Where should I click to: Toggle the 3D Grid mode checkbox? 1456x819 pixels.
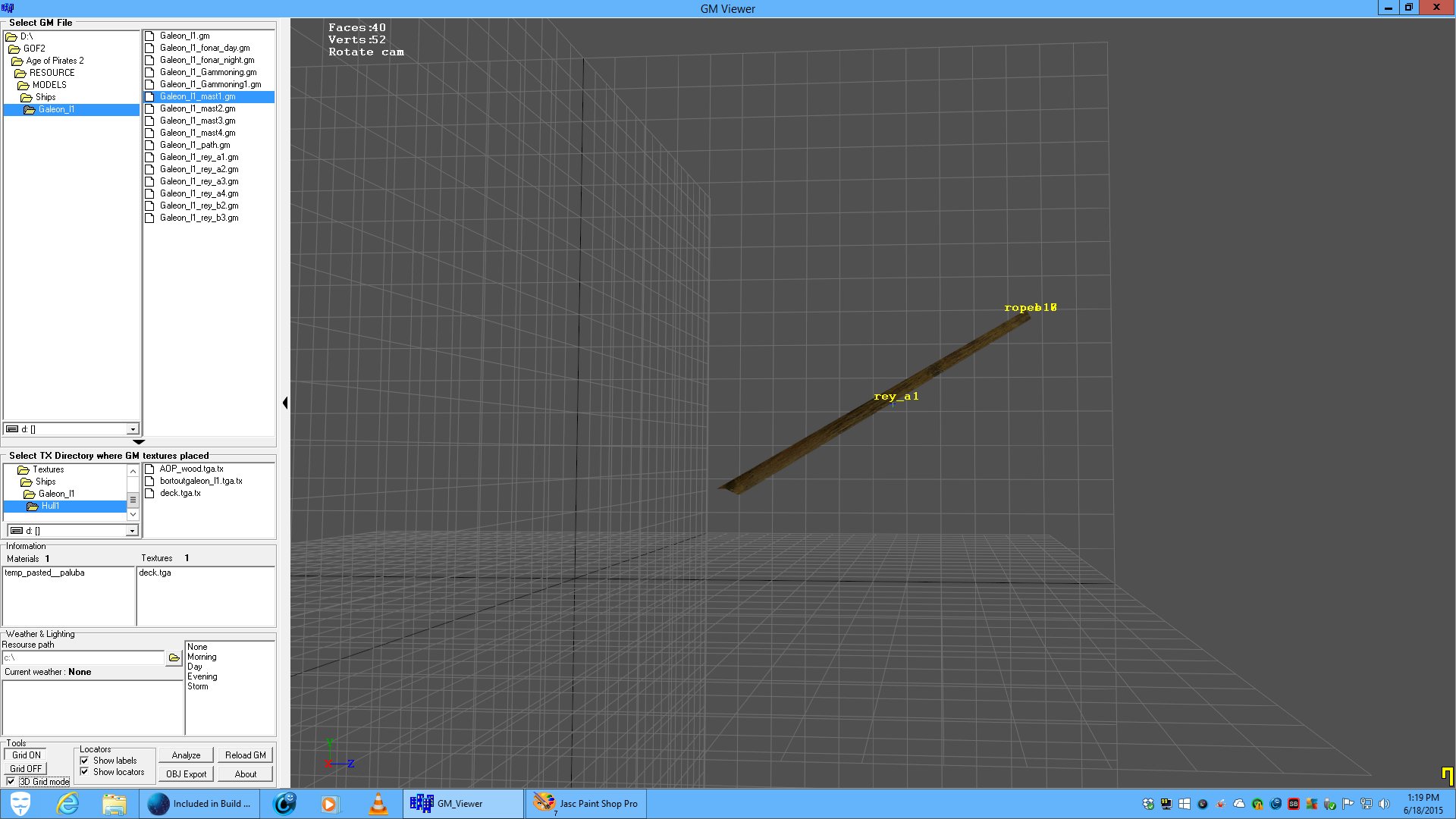pyautogui.click(x=11, y=781)
